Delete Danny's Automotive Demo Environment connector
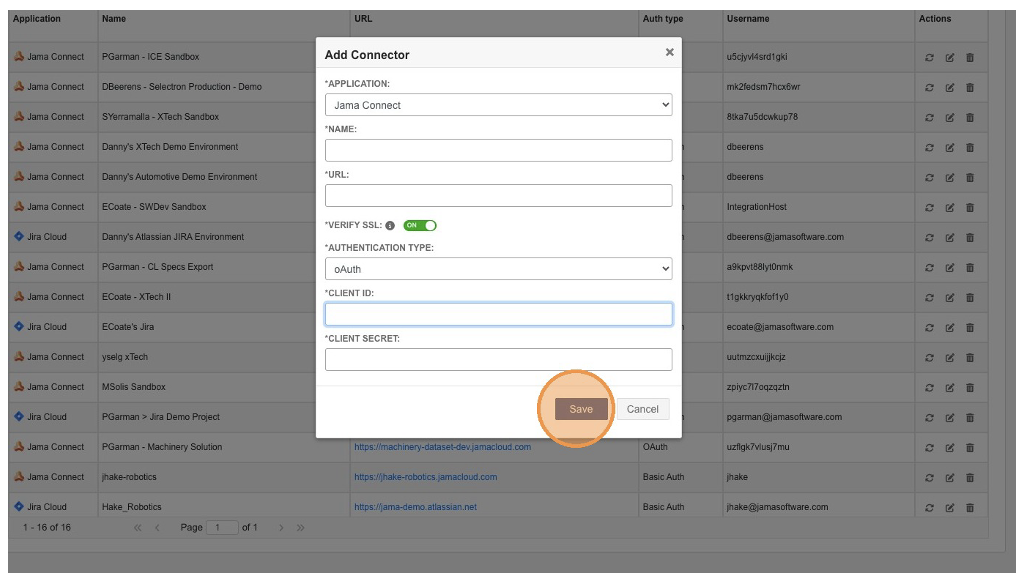The height and width of the screenshot is (580, 1026). (x=970, y=177)
